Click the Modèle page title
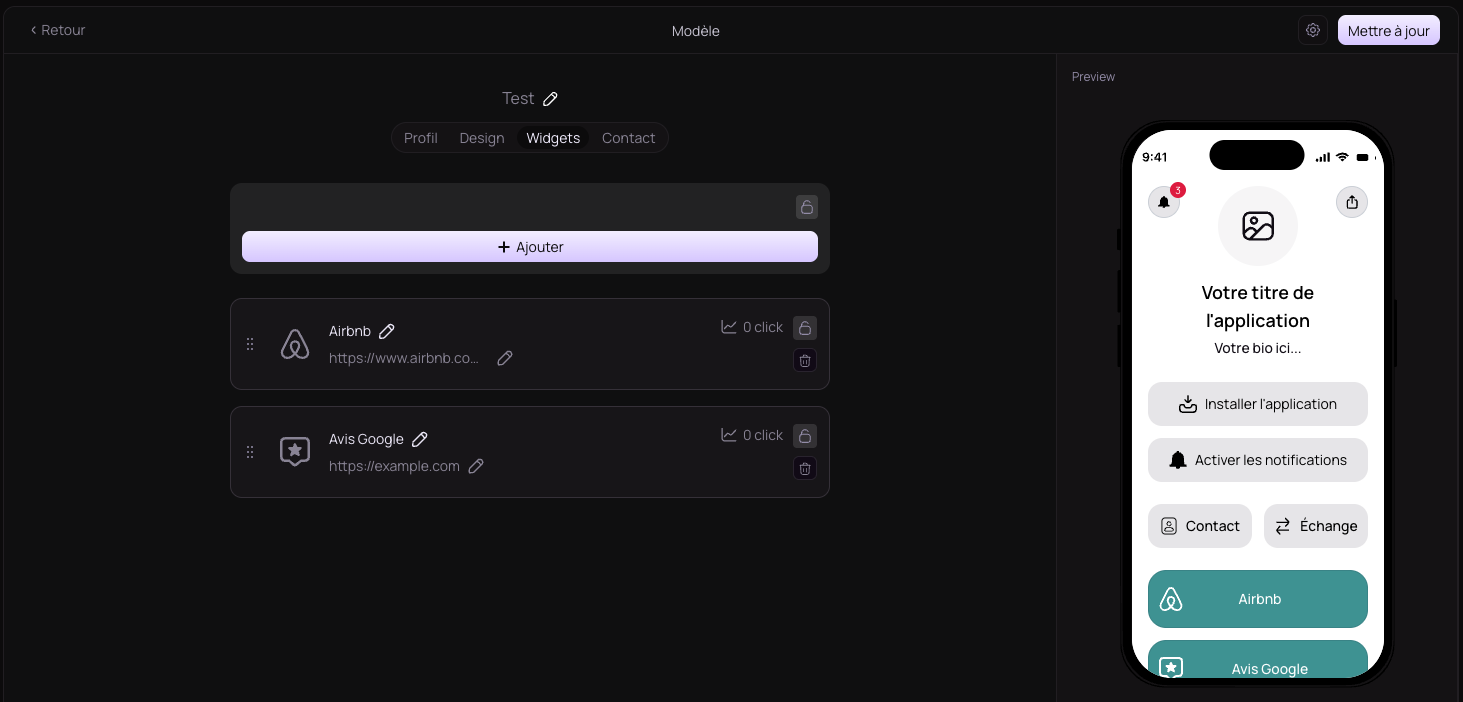 click(x=696, y=31)
